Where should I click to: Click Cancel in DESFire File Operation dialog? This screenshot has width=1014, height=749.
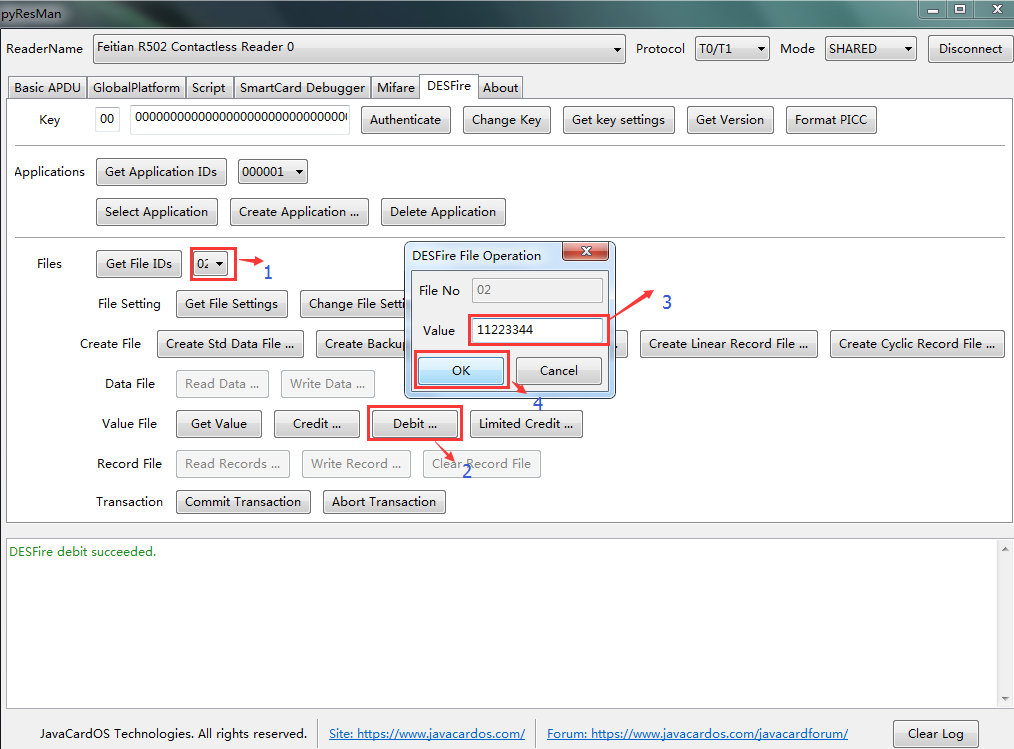pyautogui.click(x=559, y=371)
